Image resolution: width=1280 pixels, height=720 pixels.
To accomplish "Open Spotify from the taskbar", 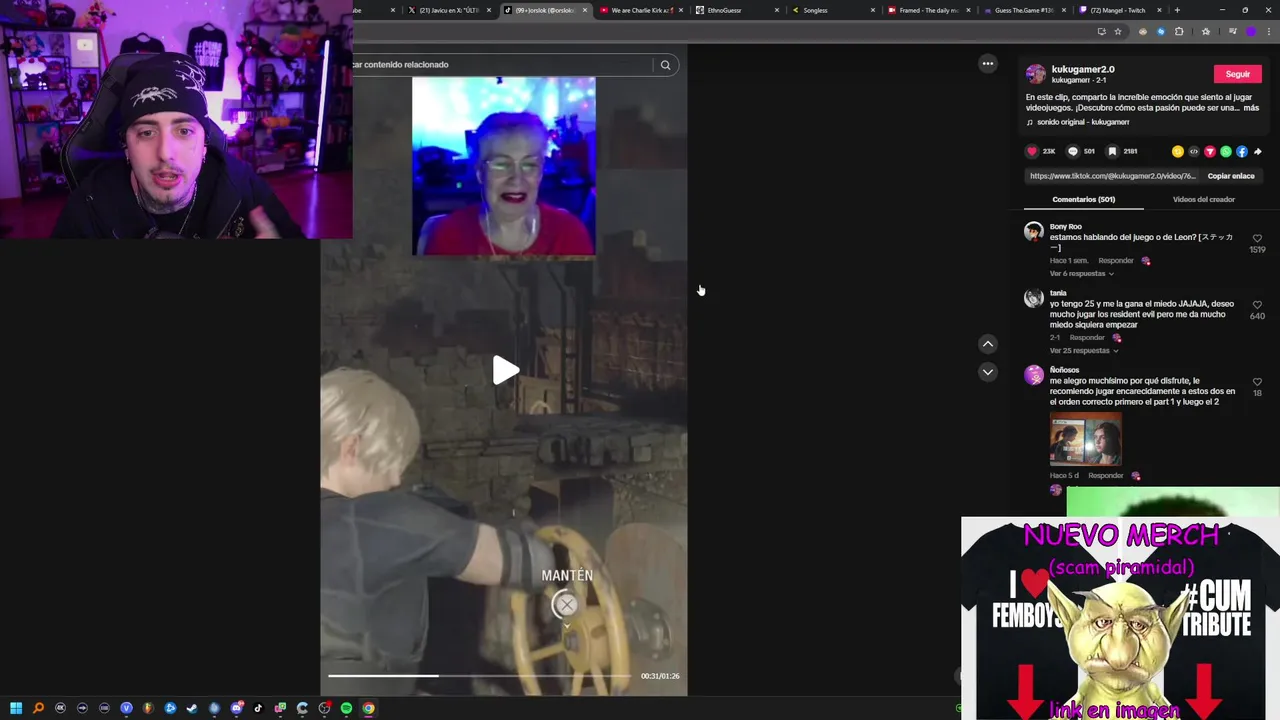I will coord(346,708).
